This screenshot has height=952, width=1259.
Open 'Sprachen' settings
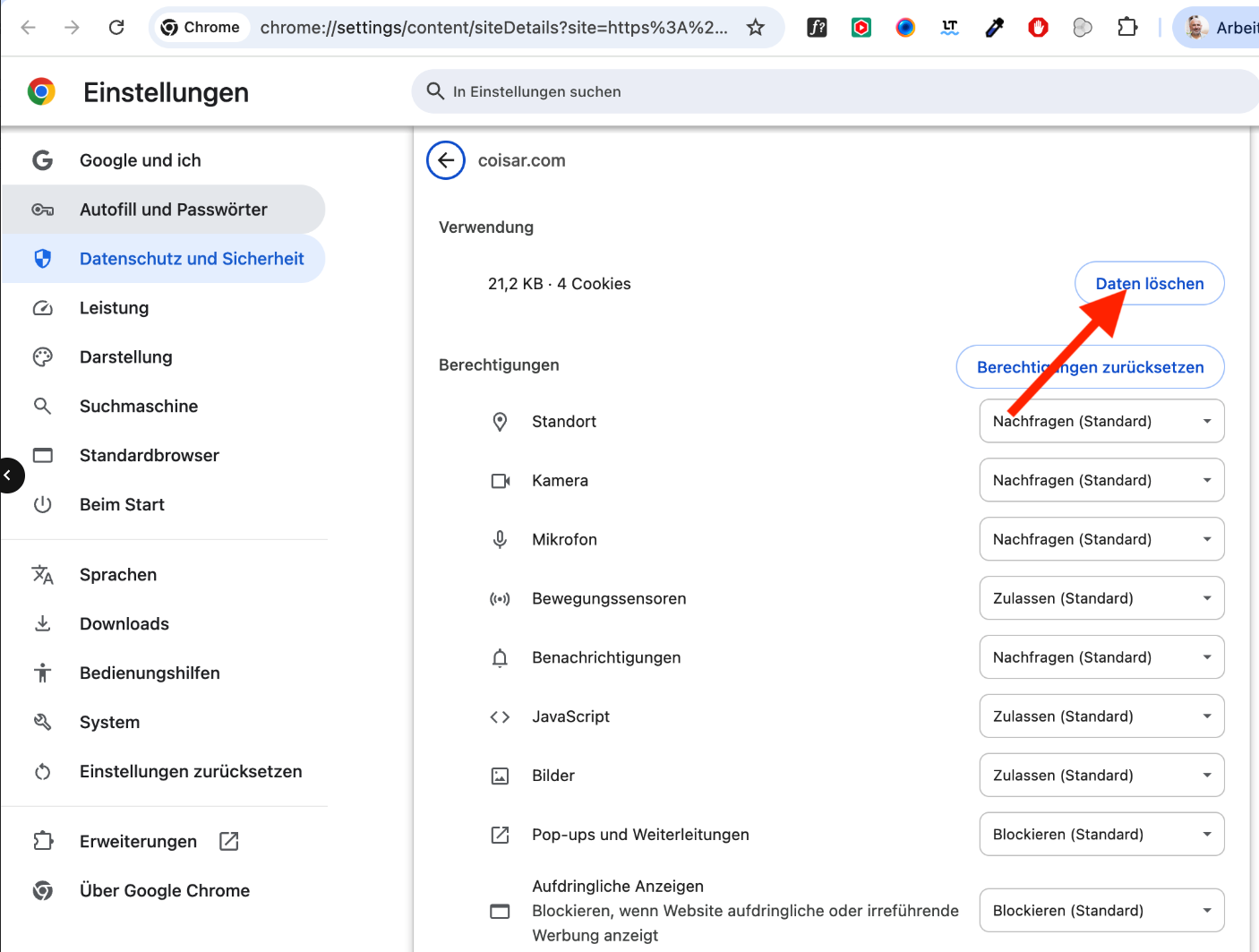pyautogui.click(x=164, y=575)
